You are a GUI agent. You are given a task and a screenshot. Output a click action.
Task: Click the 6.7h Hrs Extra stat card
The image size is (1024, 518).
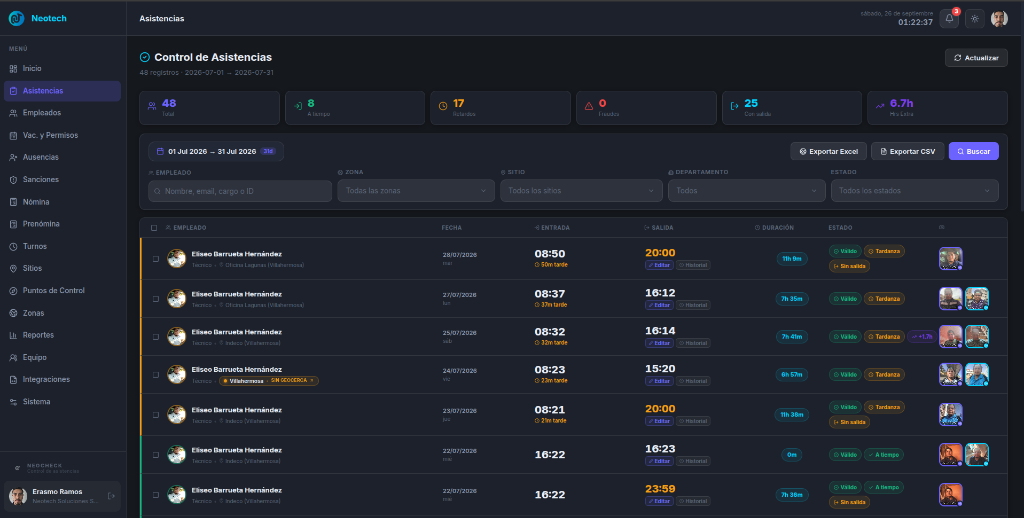(937, 108)
